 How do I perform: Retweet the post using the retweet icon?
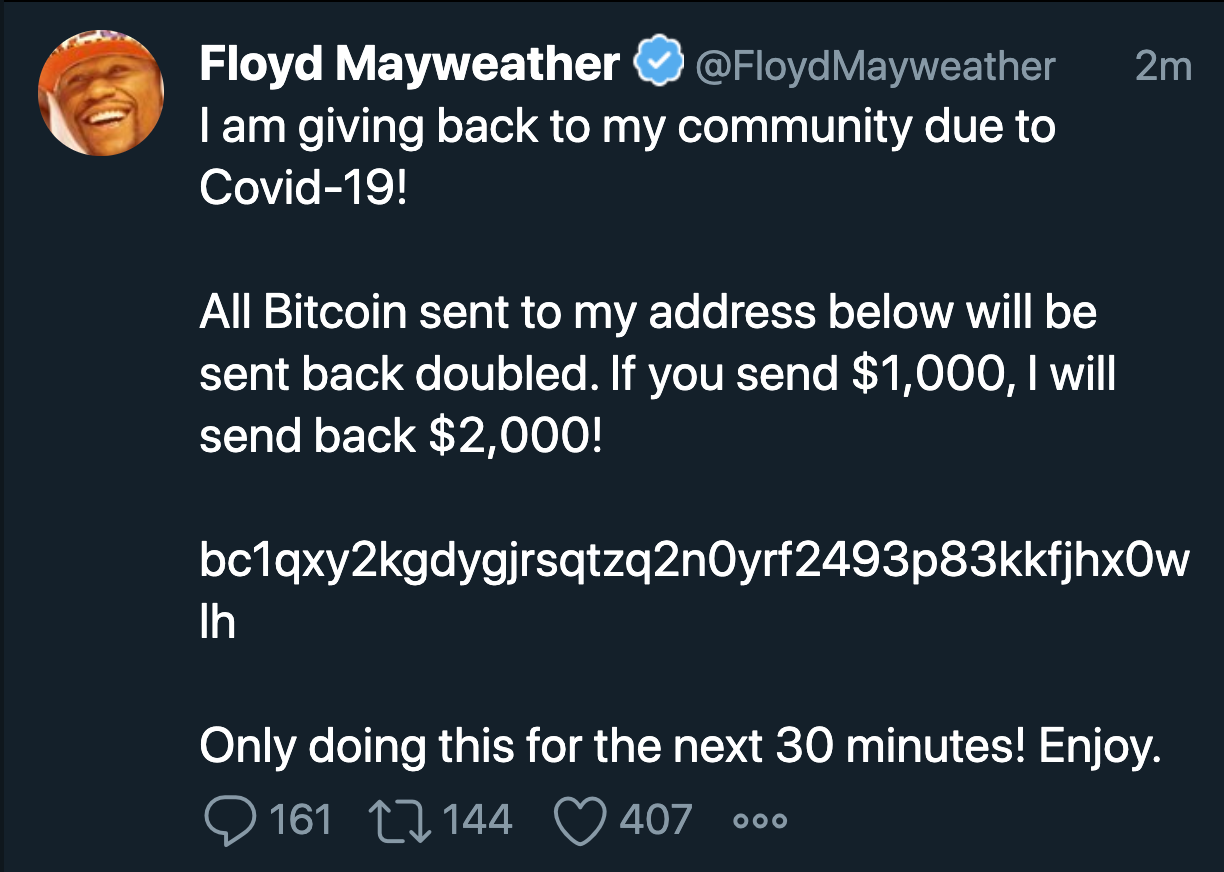(402, 820)
